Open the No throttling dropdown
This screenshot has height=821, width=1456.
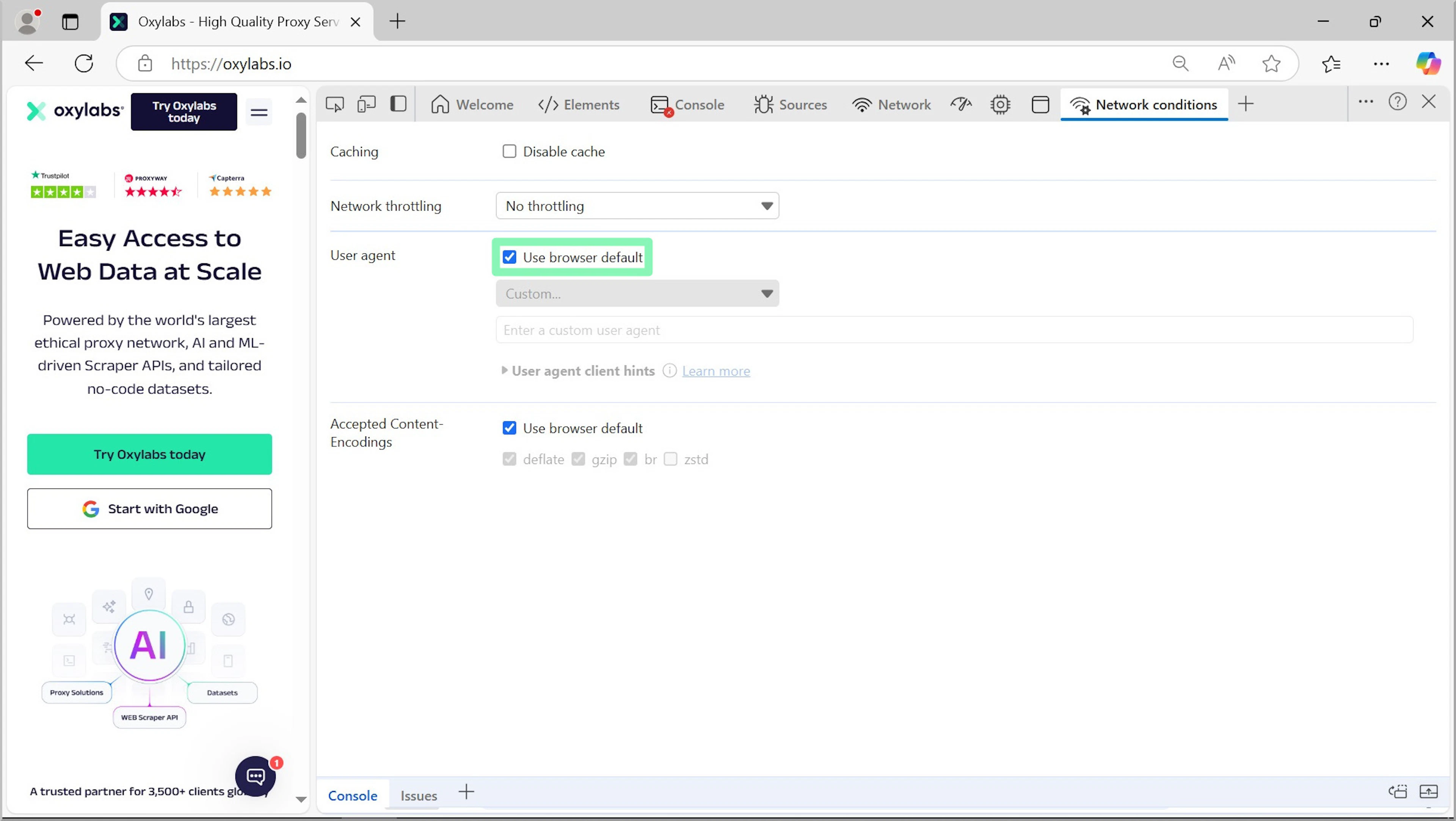[637, 206]
